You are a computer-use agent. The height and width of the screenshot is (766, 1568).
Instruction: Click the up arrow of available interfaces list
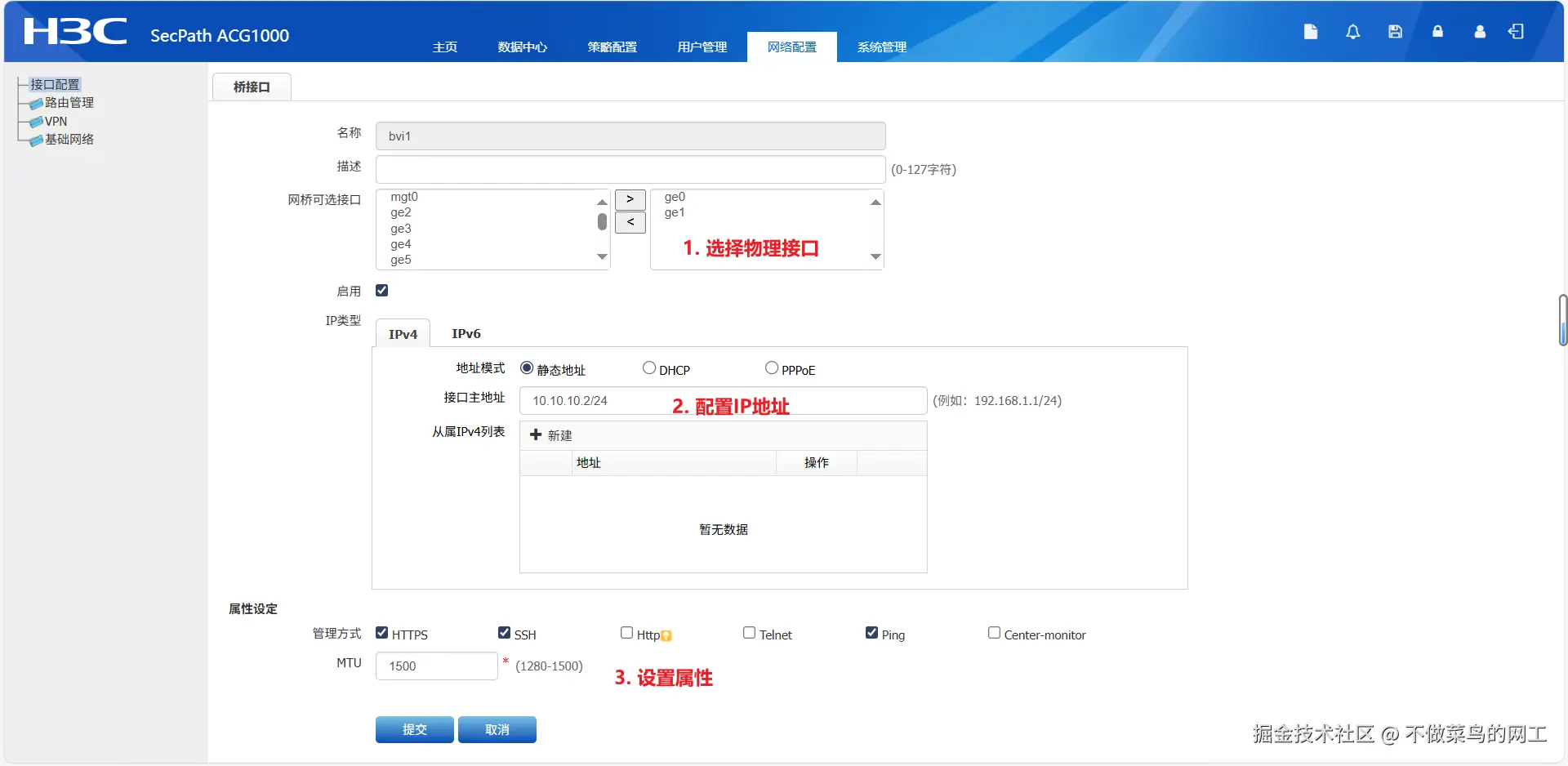coord(602,201)
